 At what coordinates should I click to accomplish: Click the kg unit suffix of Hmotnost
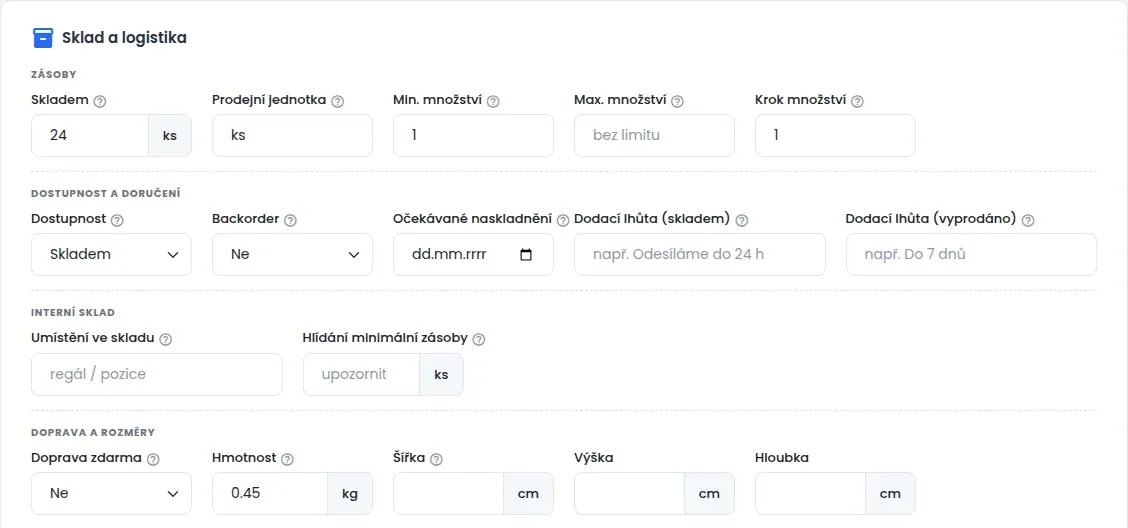click(x=350, y=493)
